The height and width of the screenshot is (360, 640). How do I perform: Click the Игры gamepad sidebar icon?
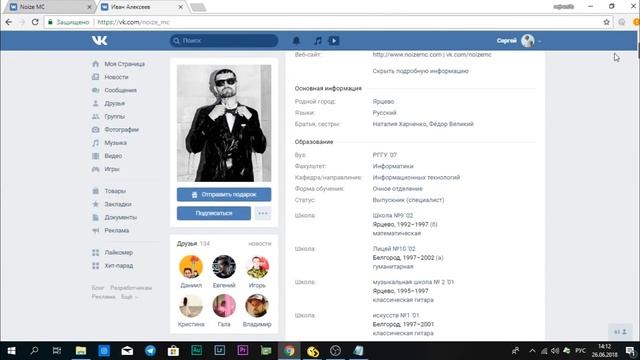click(96, 169)
